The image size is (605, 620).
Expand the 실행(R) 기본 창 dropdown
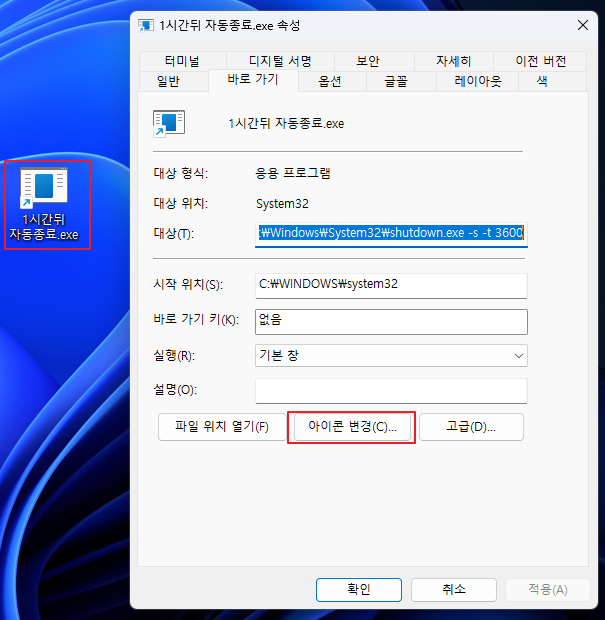pos(391,355)
